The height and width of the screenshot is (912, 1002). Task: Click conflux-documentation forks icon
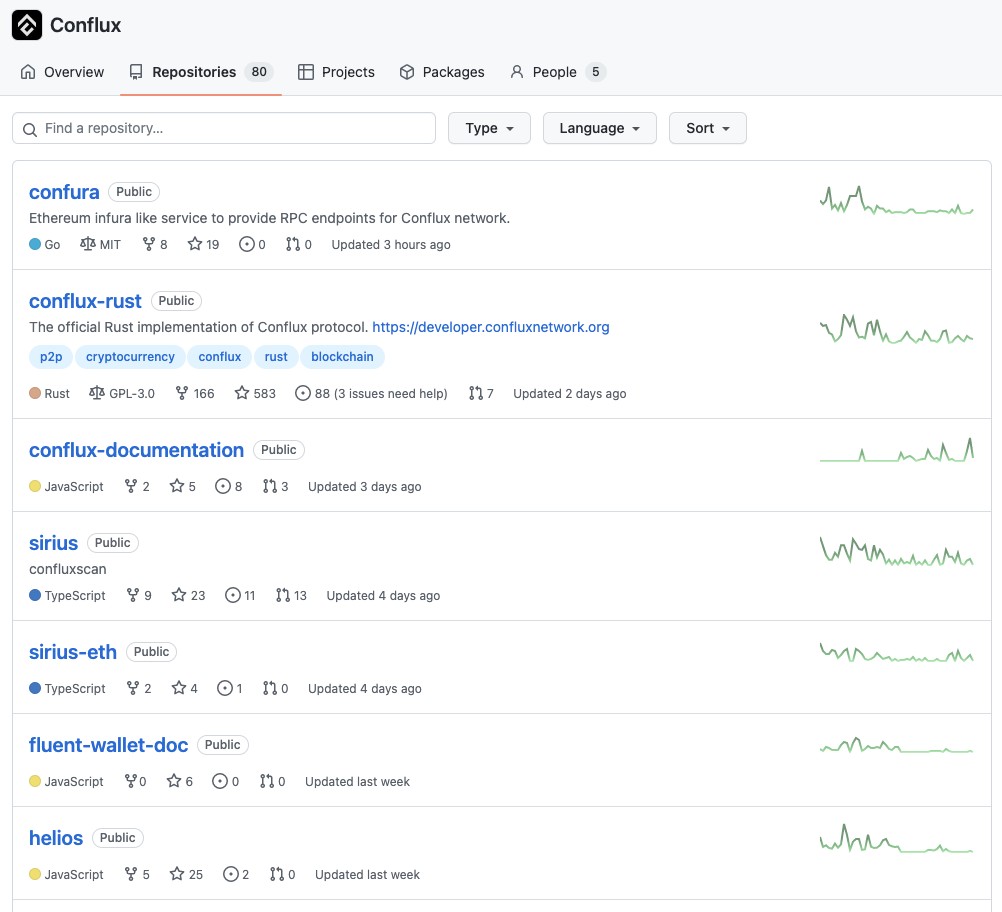pos(131,486)
